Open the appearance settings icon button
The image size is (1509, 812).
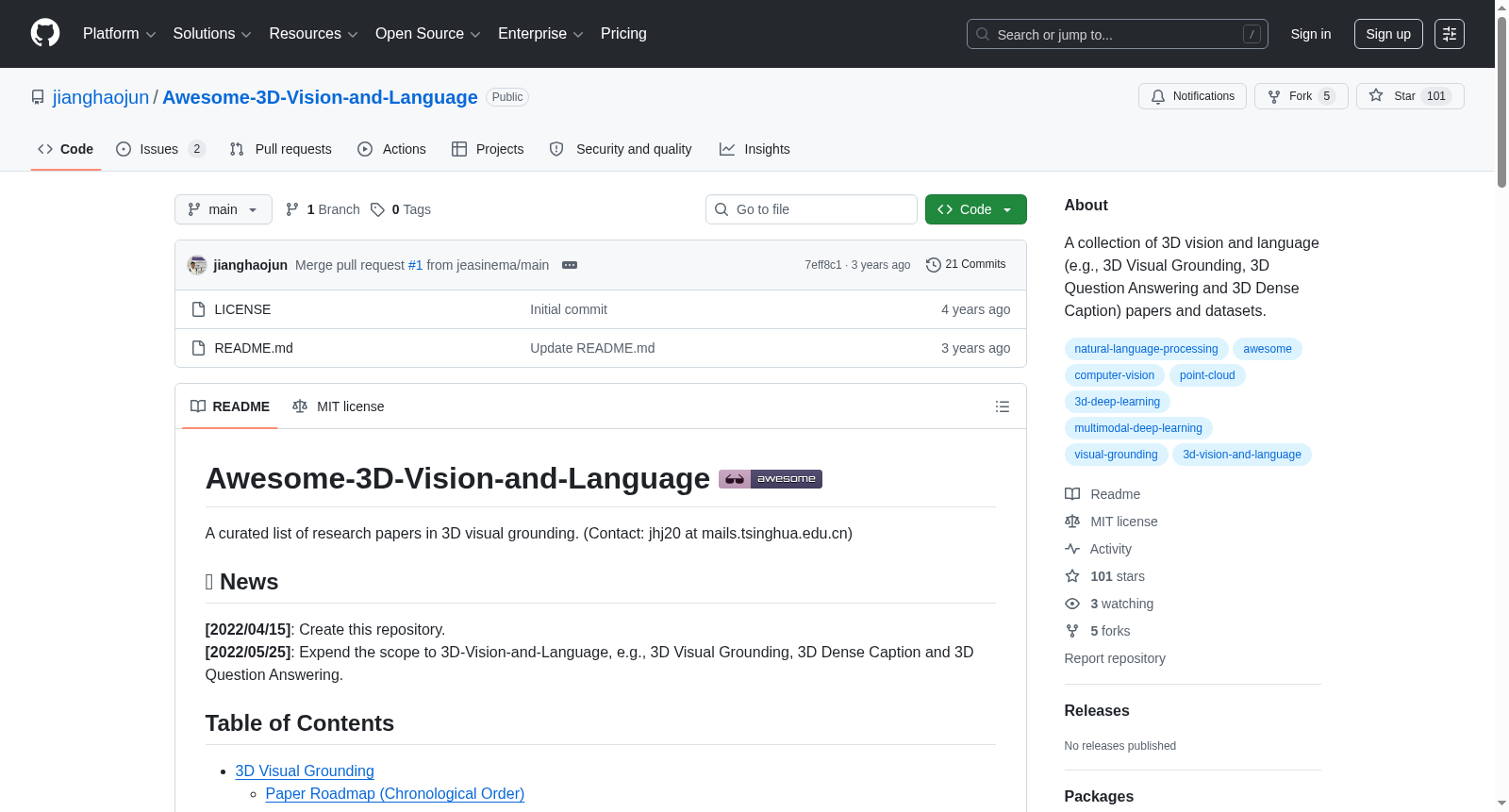point(1450,34)
